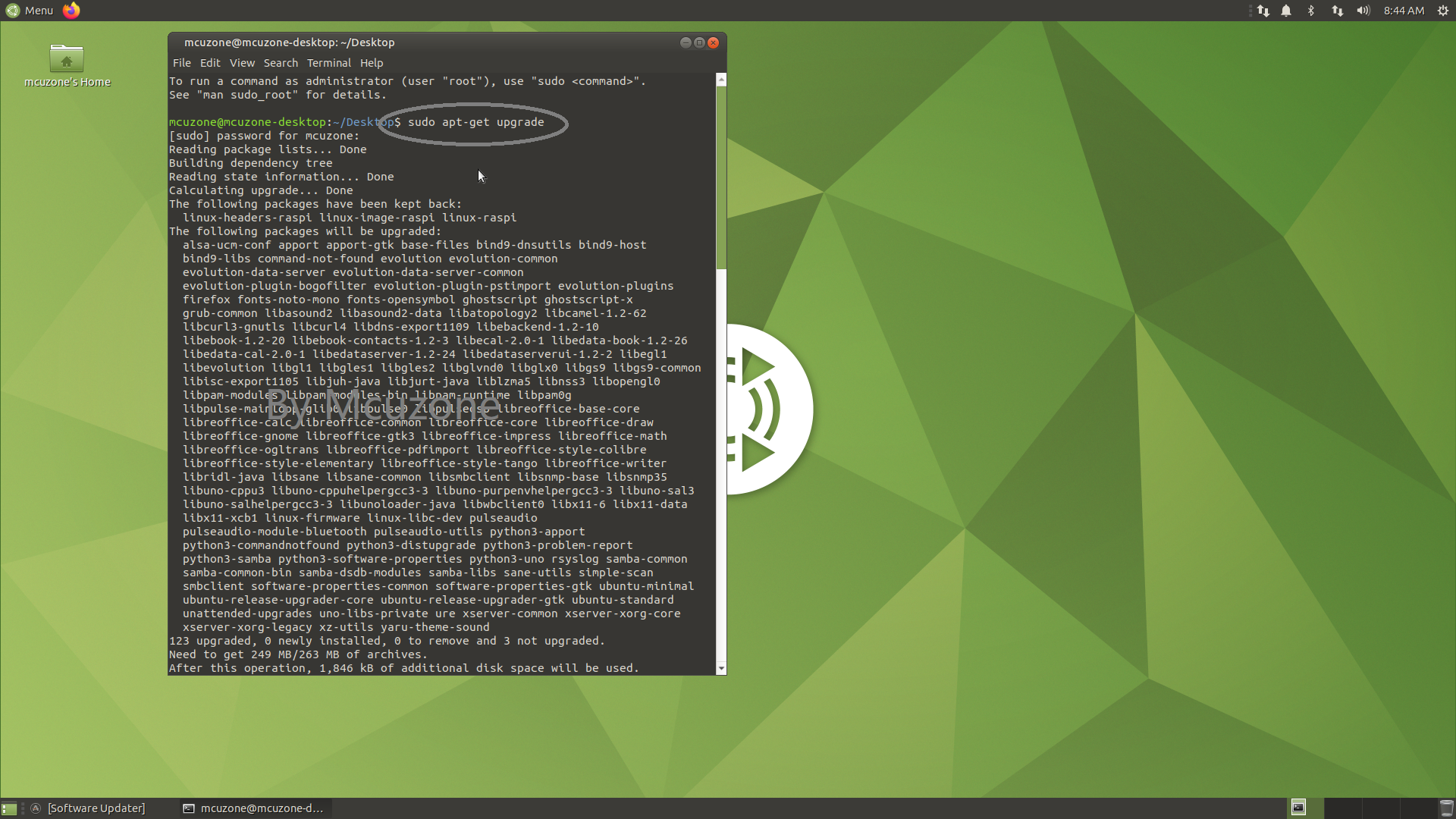The width and height of the screenshot is (1456, 819).
Task: Click the terminal scrollbar up arrow
Action: pos(721,80)
